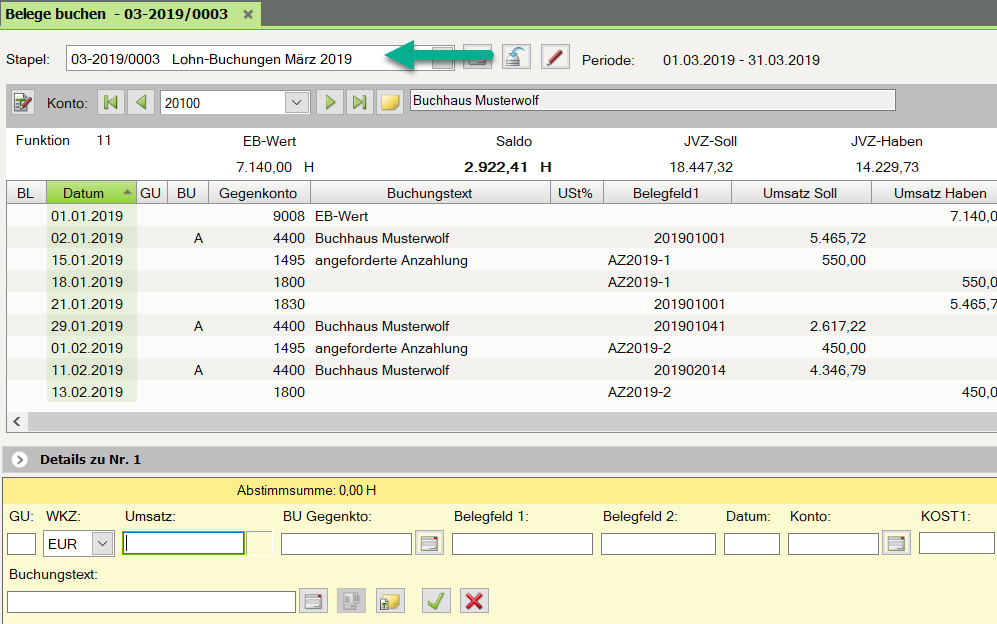Open the Konto number dropdown arrow
This screenshot has width=997, height=624.
click(x=296, y=102)
